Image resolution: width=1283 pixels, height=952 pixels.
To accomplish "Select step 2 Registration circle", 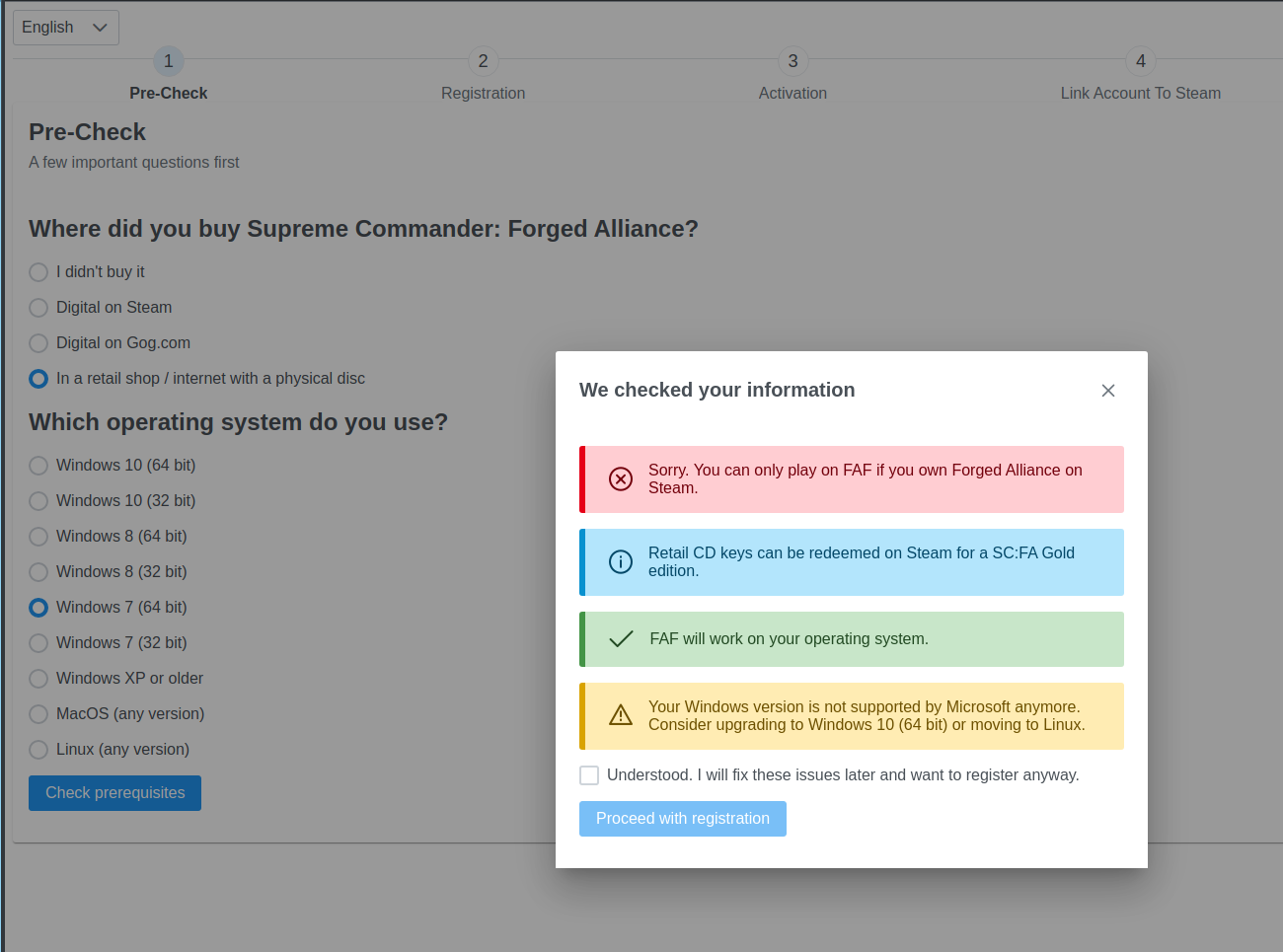I will coord(483,61).
